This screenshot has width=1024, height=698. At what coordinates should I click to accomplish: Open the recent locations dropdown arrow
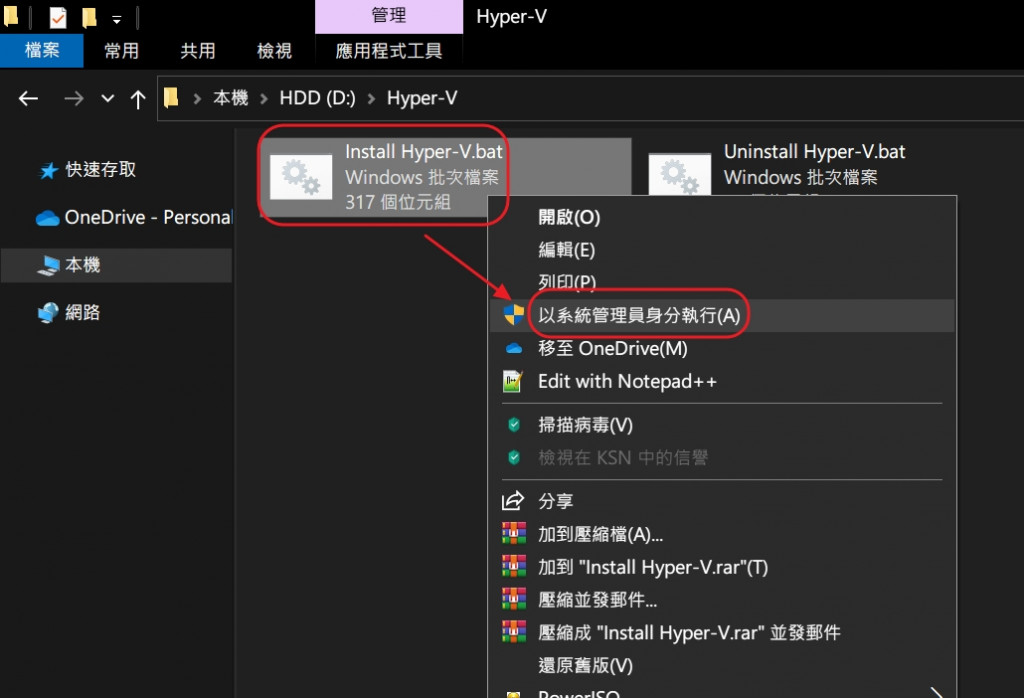coord(108,99)
